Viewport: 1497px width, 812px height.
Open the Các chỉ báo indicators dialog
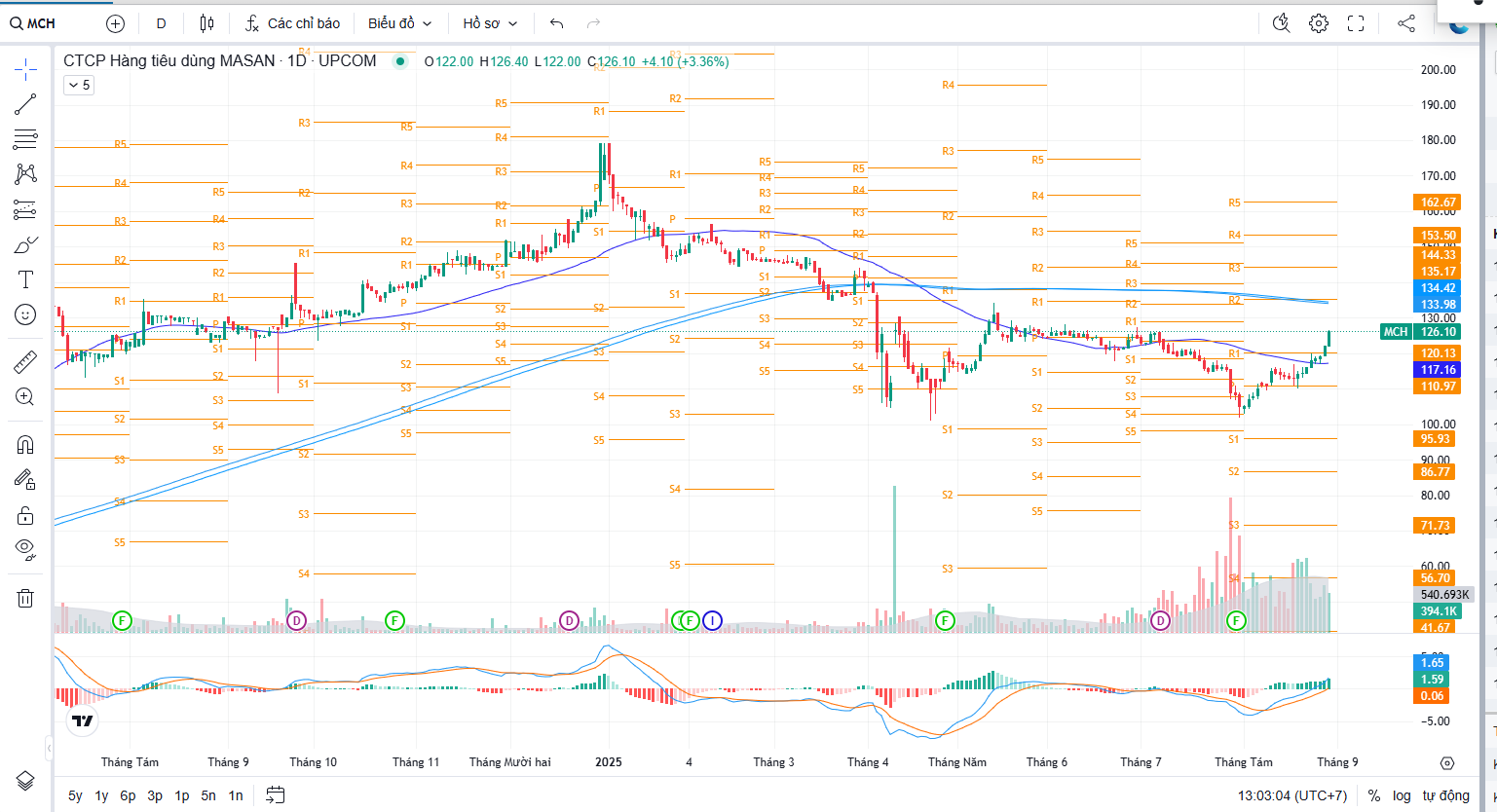tap(292, 23)
